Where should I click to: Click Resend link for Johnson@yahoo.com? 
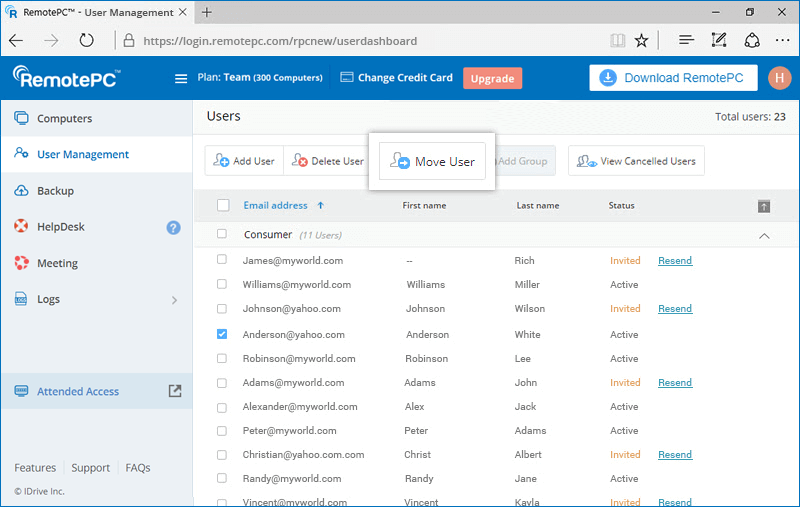coord(674,309)
